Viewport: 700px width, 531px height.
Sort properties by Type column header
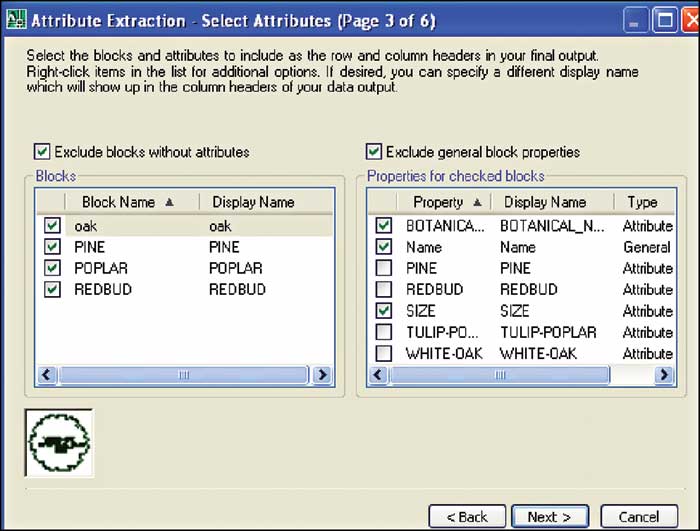[642, 202]
